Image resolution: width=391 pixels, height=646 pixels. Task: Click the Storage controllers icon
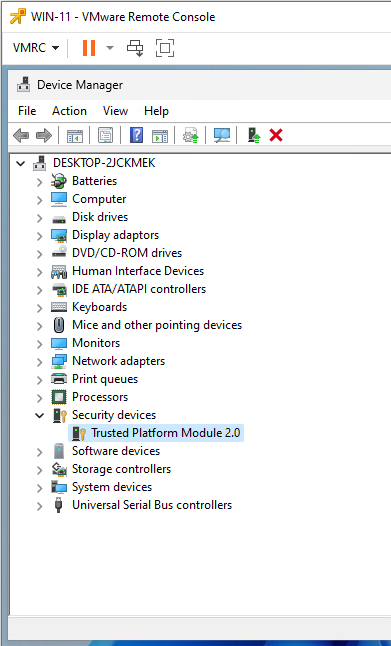pyautogui.click(x=59, y=469)
